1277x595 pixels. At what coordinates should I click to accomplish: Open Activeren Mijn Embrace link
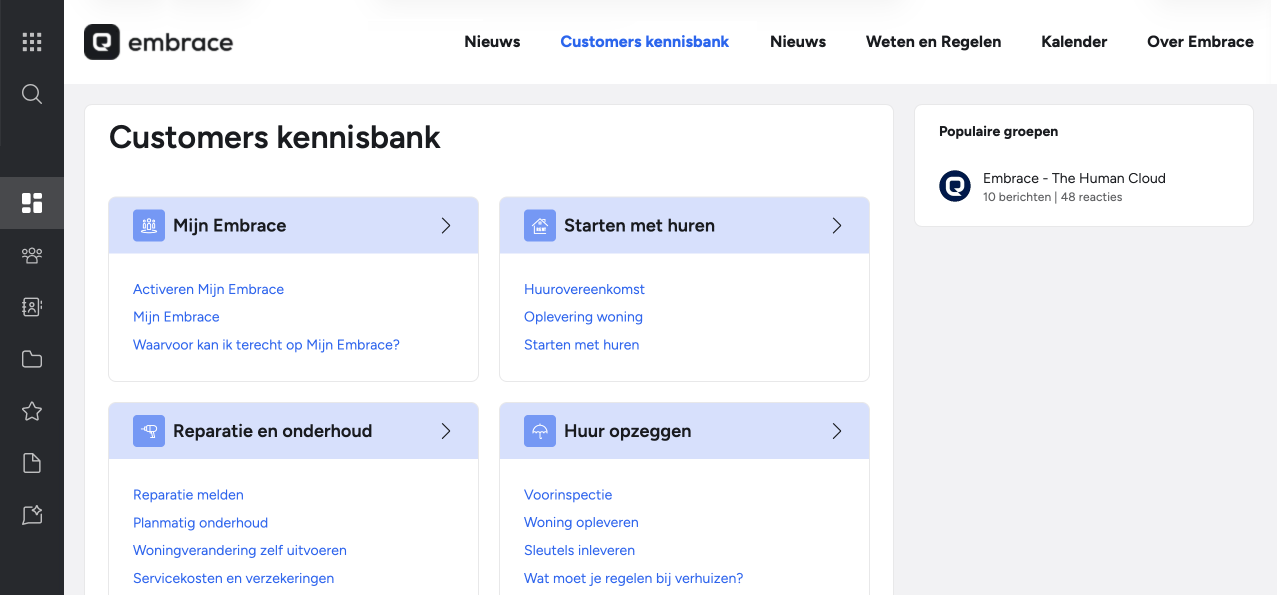click(208, 289)
